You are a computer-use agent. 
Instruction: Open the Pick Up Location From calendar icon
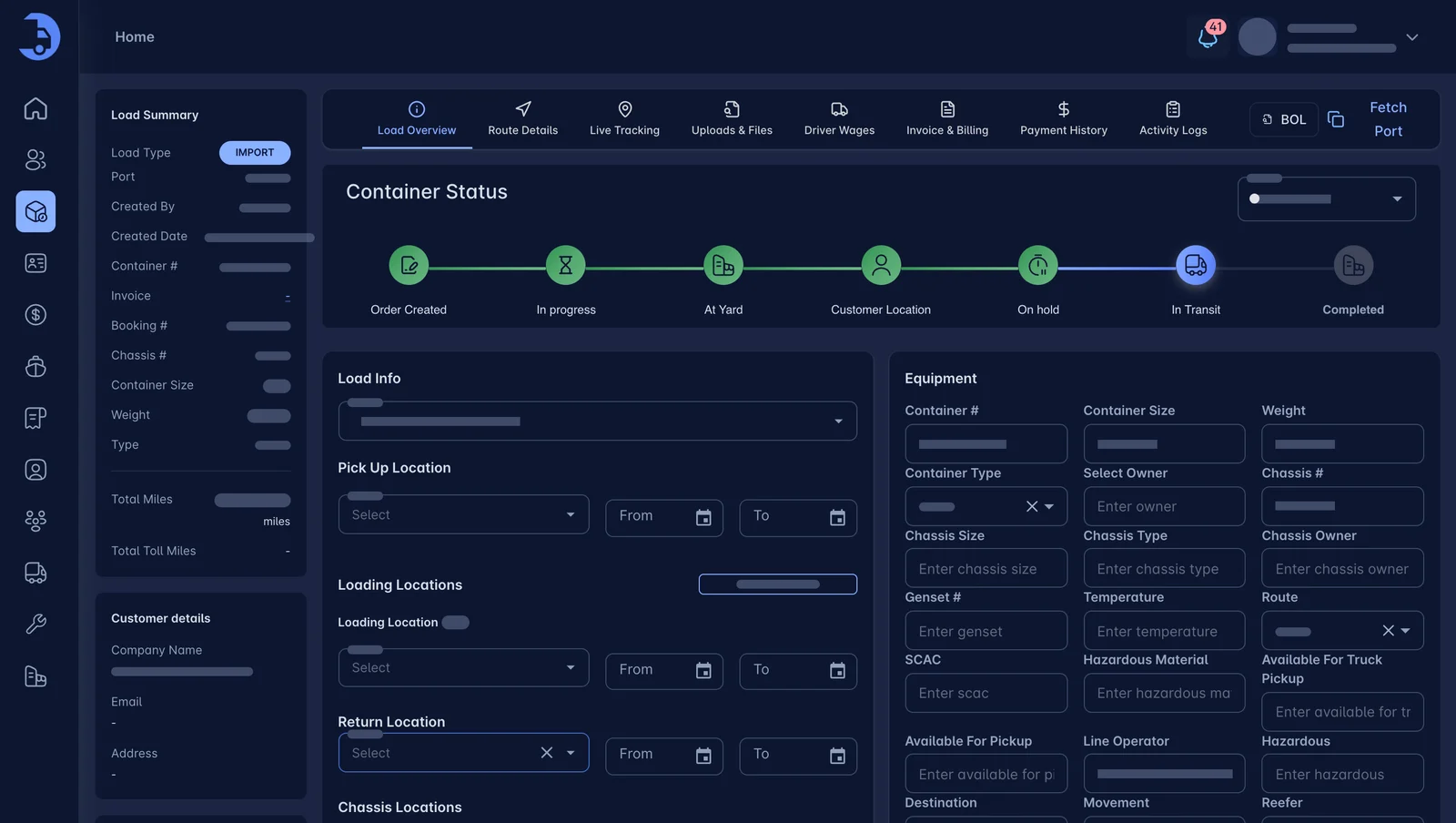[703, 517]
